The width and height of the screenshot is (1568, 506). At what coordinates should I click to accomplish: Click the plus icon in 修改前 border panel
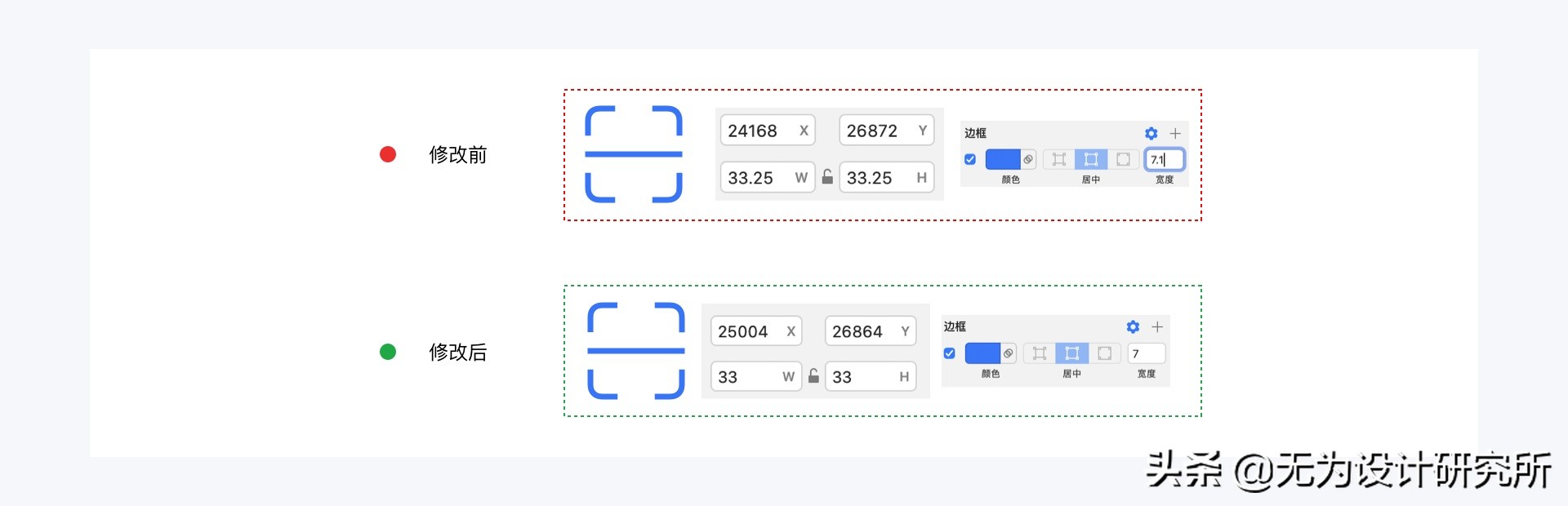1175,133
